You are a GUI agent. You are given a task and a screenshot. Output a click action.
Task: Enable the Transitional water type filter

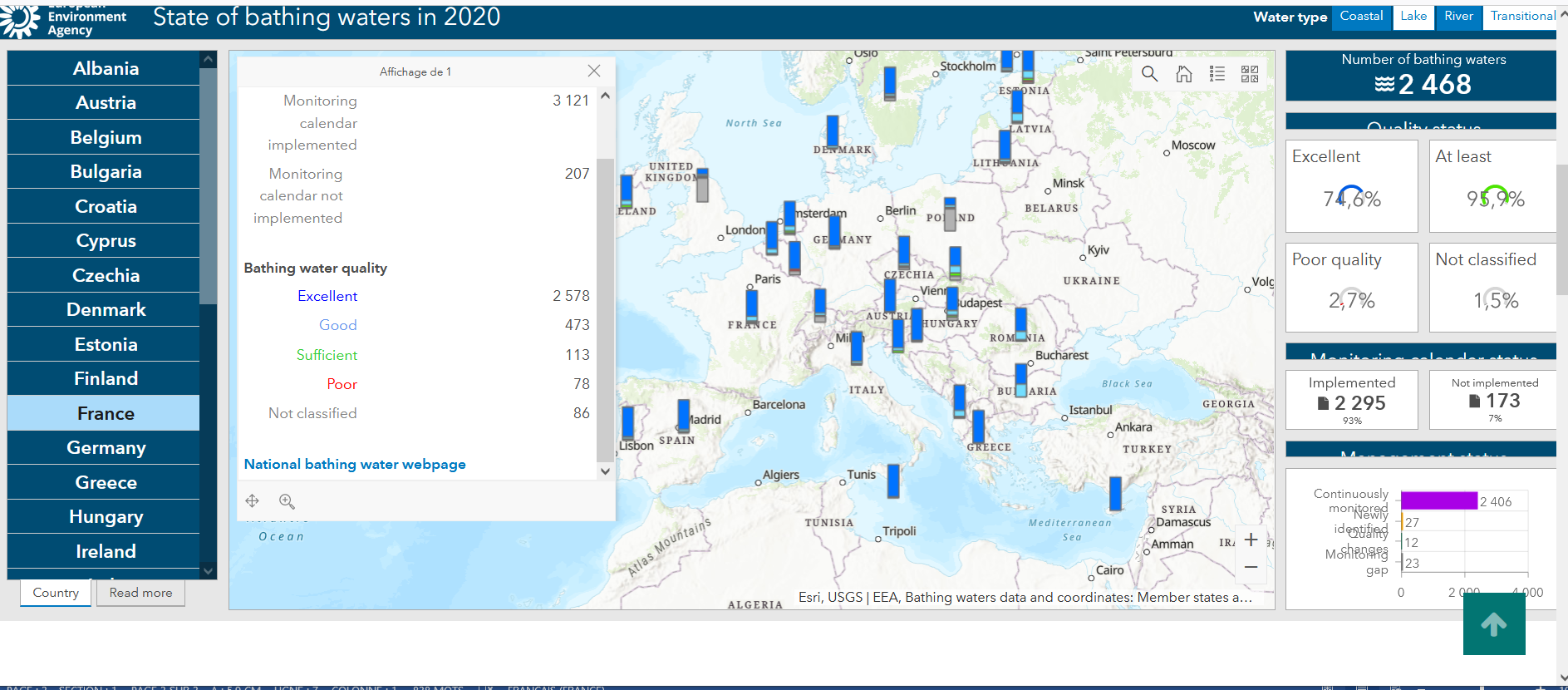pos(1521,17)
